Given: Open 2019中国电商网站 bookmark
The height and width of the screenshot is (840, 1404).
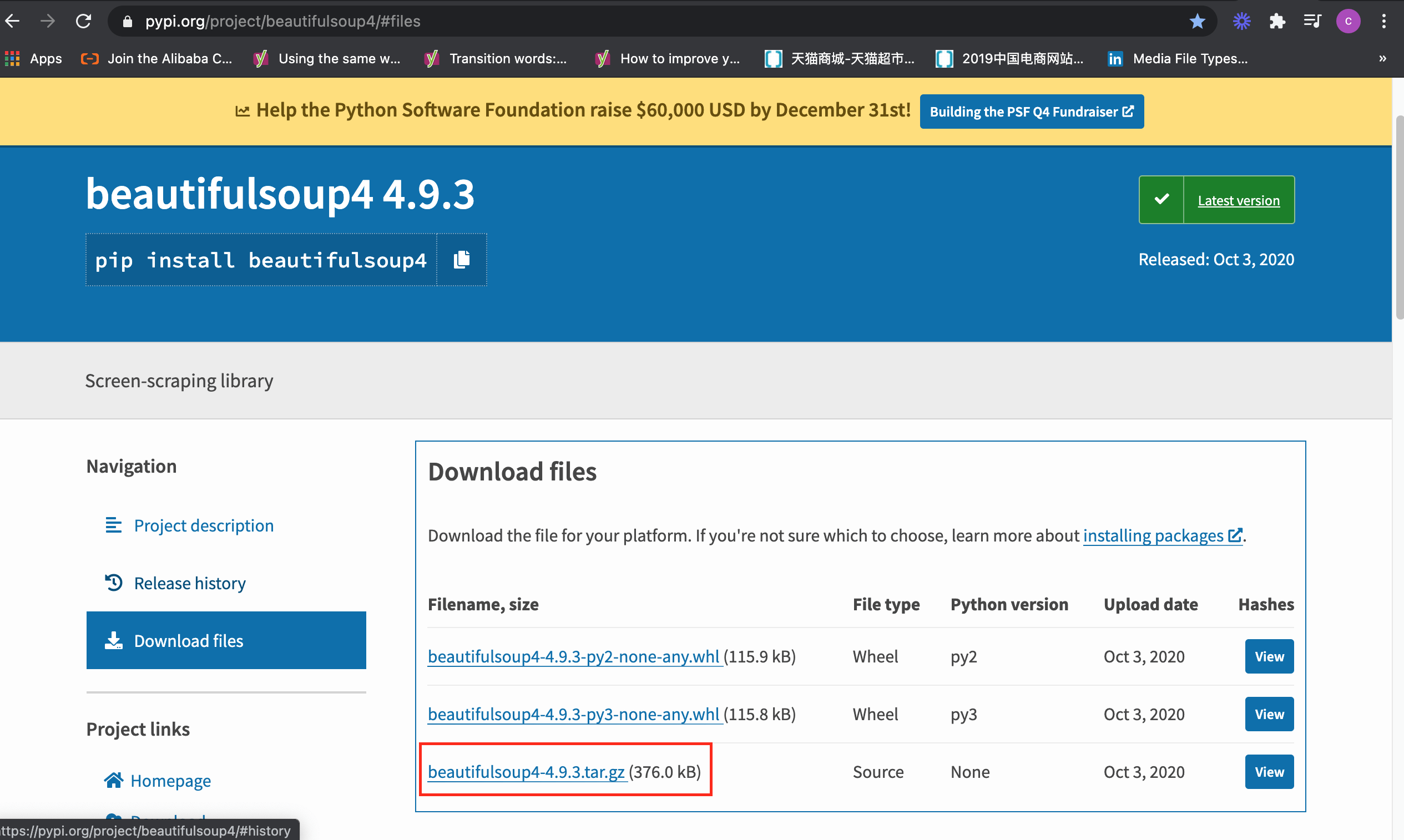Looking at the screenshot, I should click(x=1010, y=58).
